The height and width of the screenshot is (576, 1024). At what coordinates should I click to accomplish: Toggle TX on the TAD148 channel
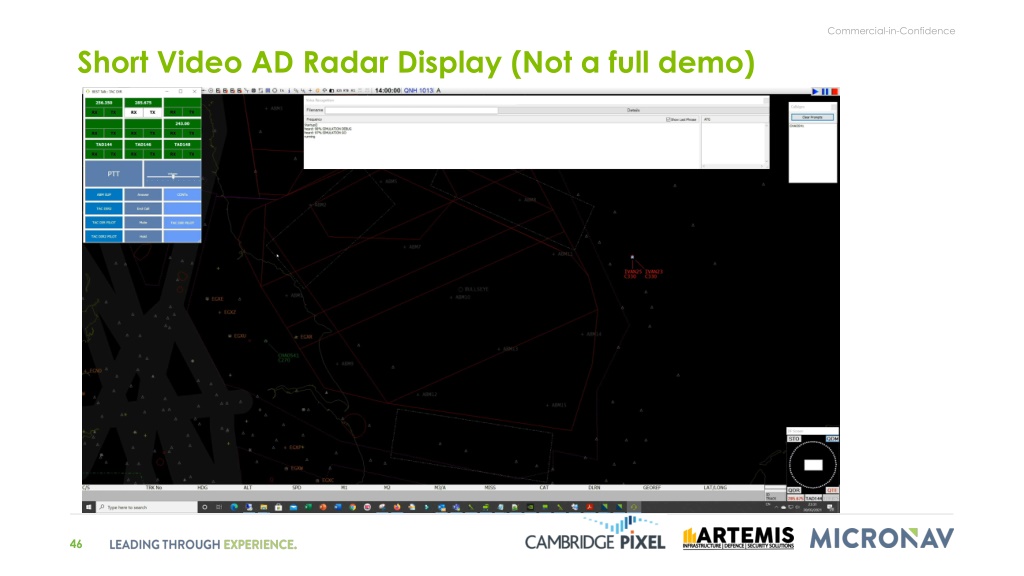[192, 154]
